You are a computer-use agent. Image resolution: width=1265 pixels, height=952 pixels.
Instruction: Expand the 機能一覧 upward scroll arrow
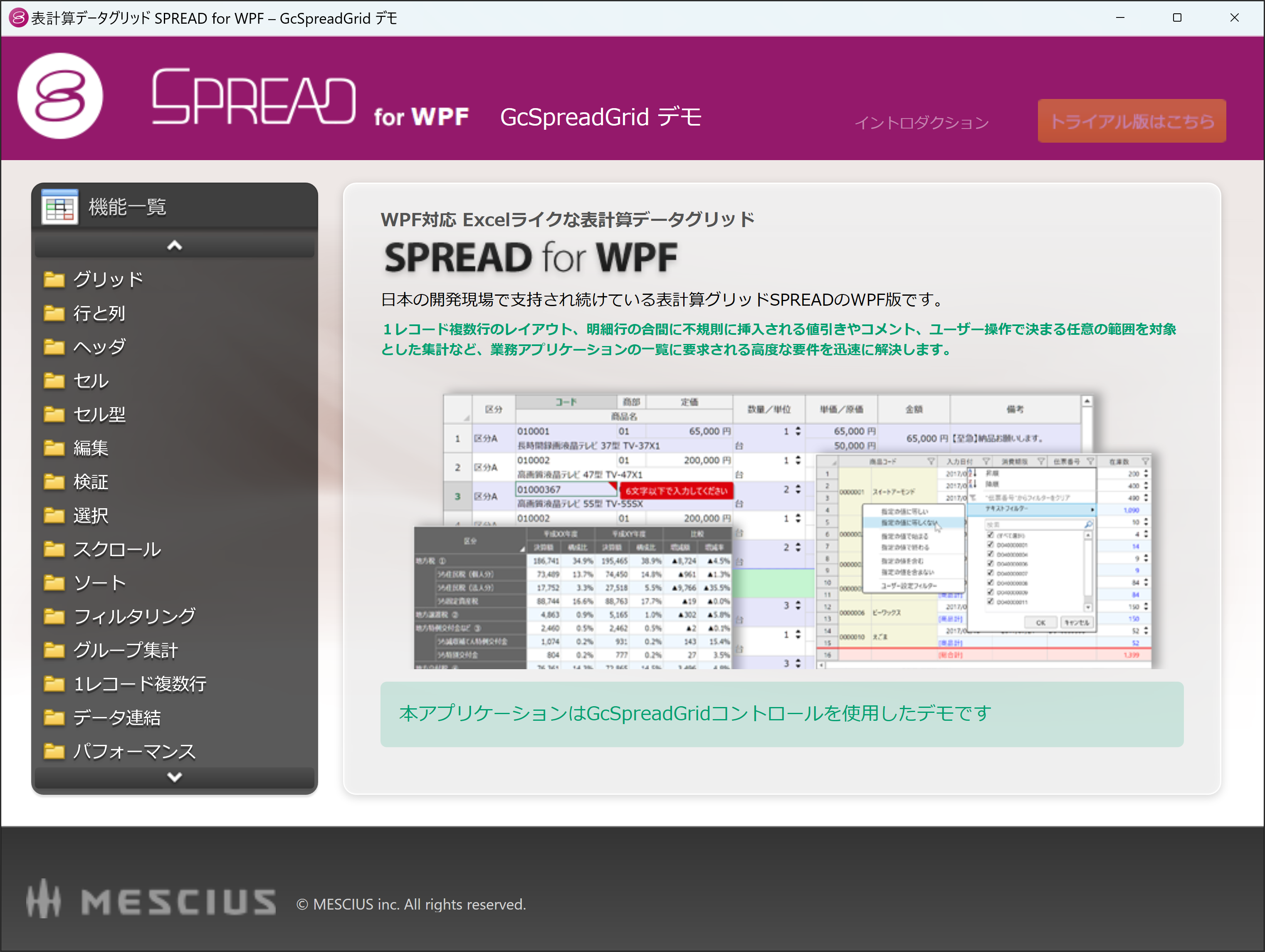(x=175, y=246)
